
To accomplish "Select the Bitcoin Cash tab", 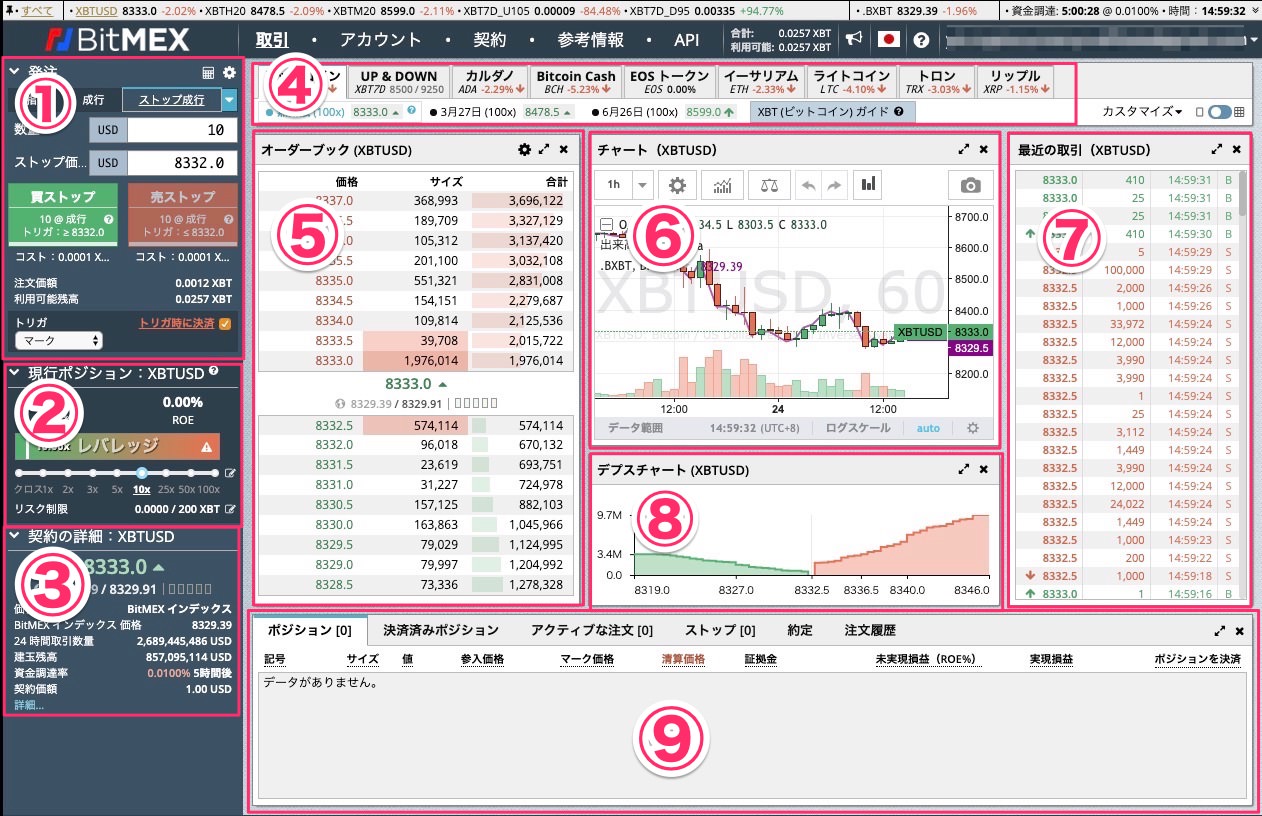I will (576, 81).
